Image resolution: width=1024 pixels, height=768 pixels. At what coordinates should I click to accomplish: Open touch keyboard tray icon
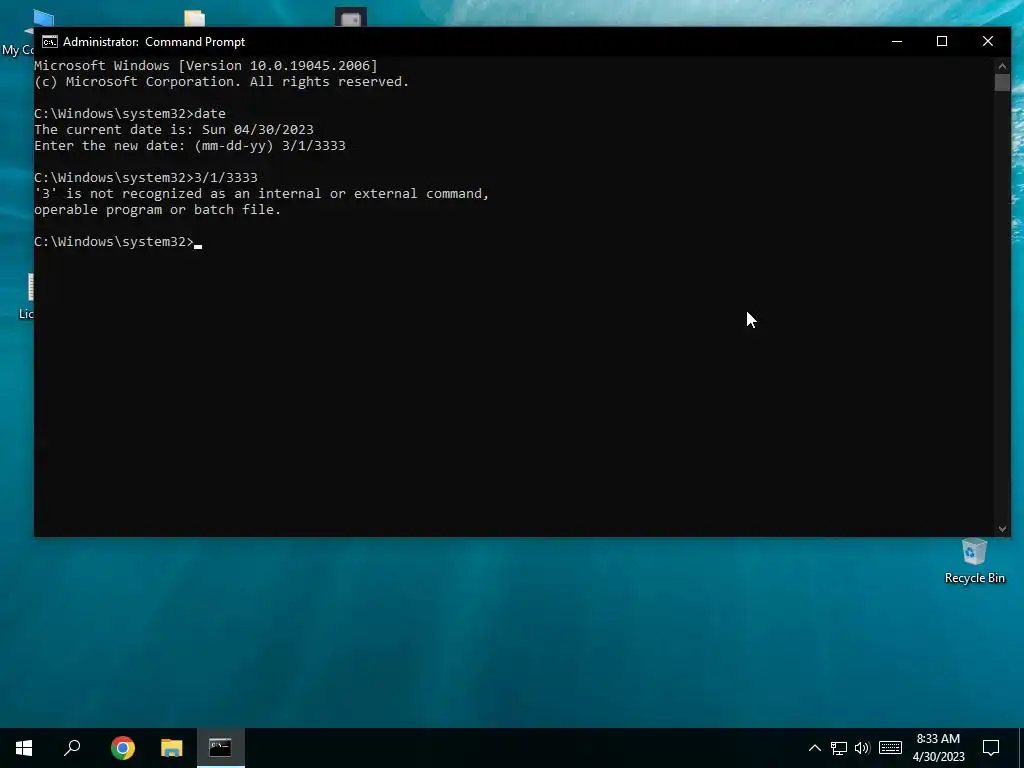tap(890, 748)
